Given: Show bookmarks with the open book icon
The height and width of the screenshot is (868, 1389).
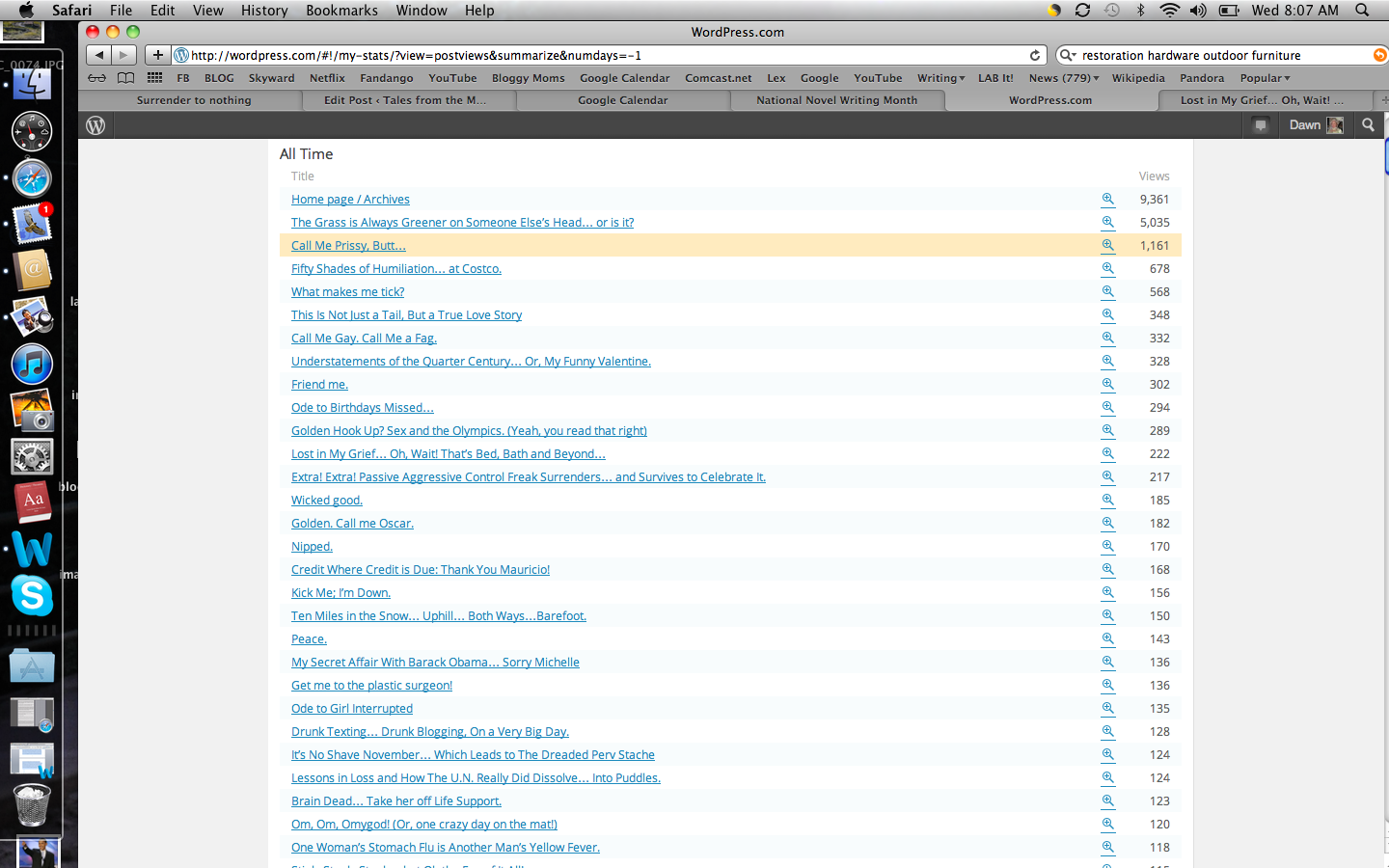Looking at the screenshot, I should (x=125, y=78).
